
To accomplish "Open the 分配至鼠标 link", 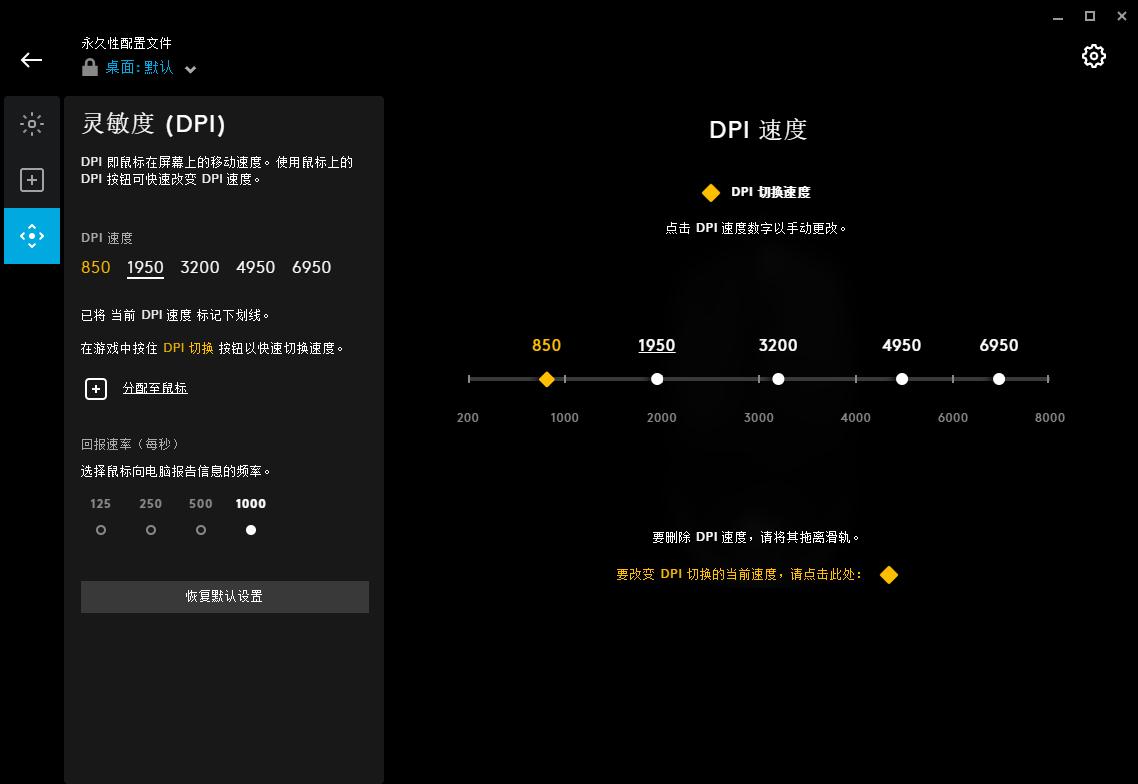I will tap(155, 387).
